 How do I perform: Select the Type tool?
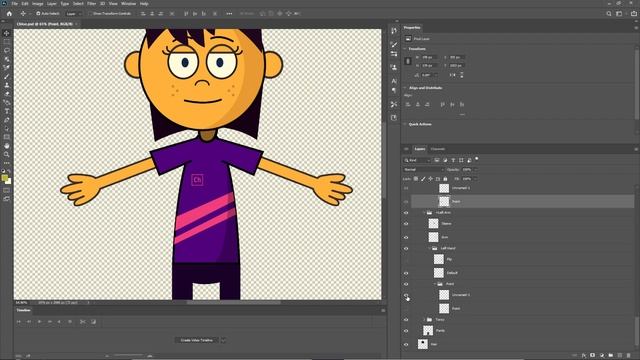[x=6, y=111]
